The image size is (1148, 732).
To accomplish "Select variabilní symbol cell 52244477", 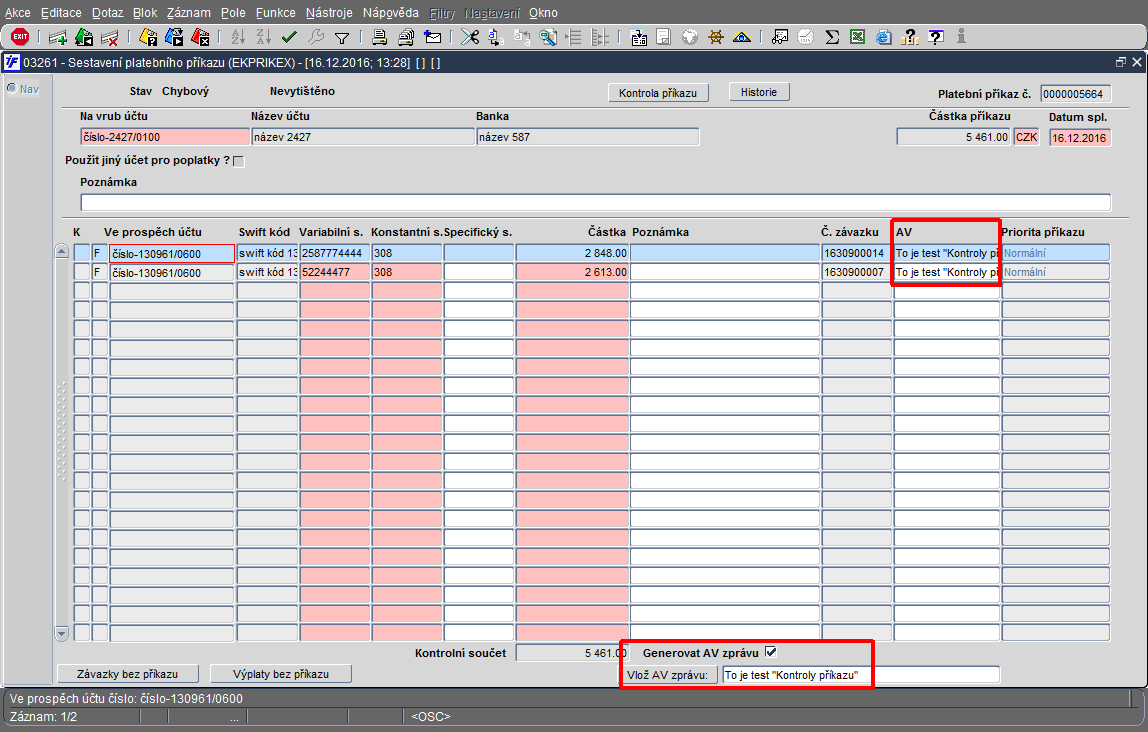I will (335, 272).
